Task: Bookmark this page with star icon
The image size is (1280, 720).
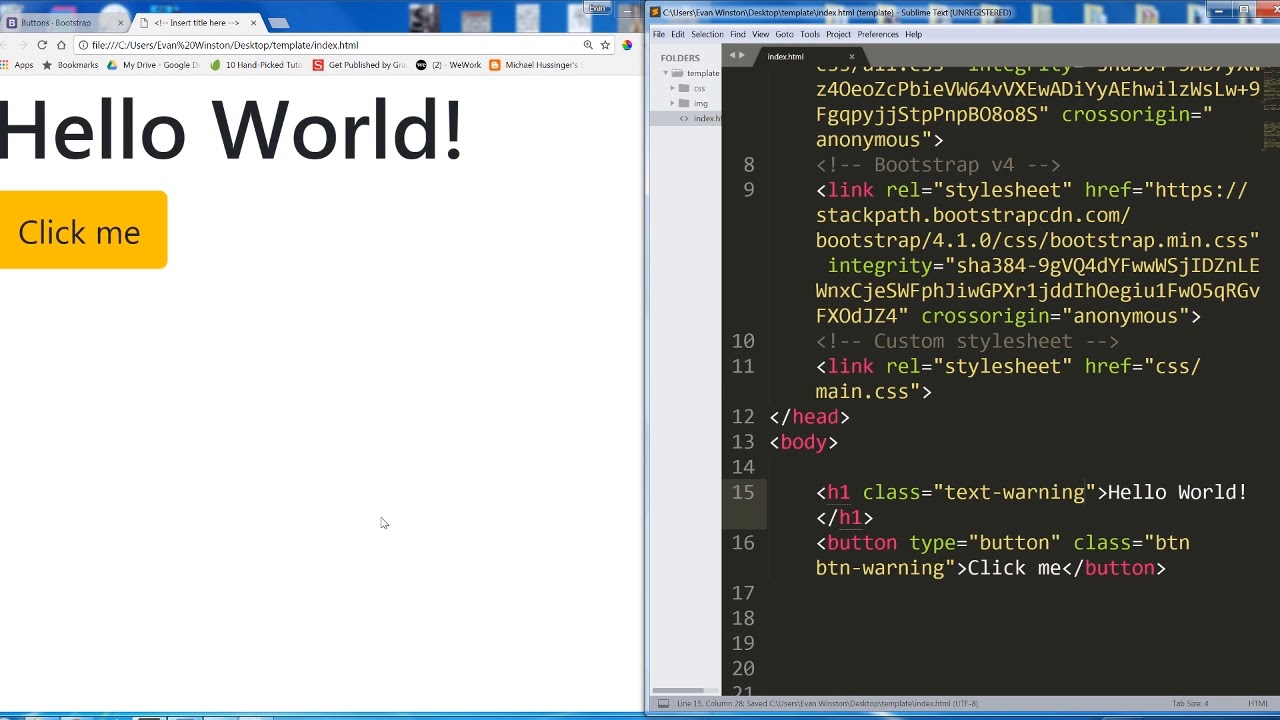Action: [605, 45]
